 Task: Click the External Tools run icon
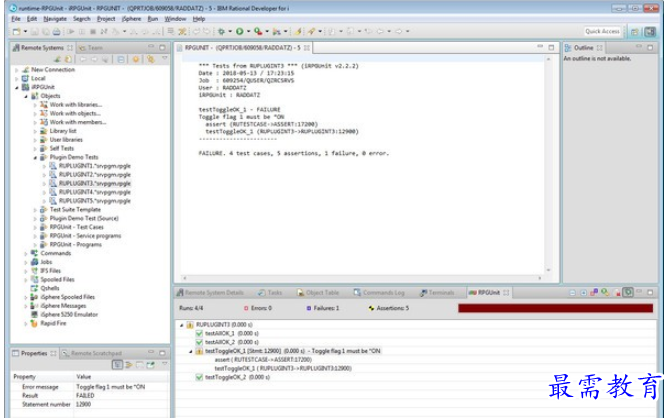(258, 31)
